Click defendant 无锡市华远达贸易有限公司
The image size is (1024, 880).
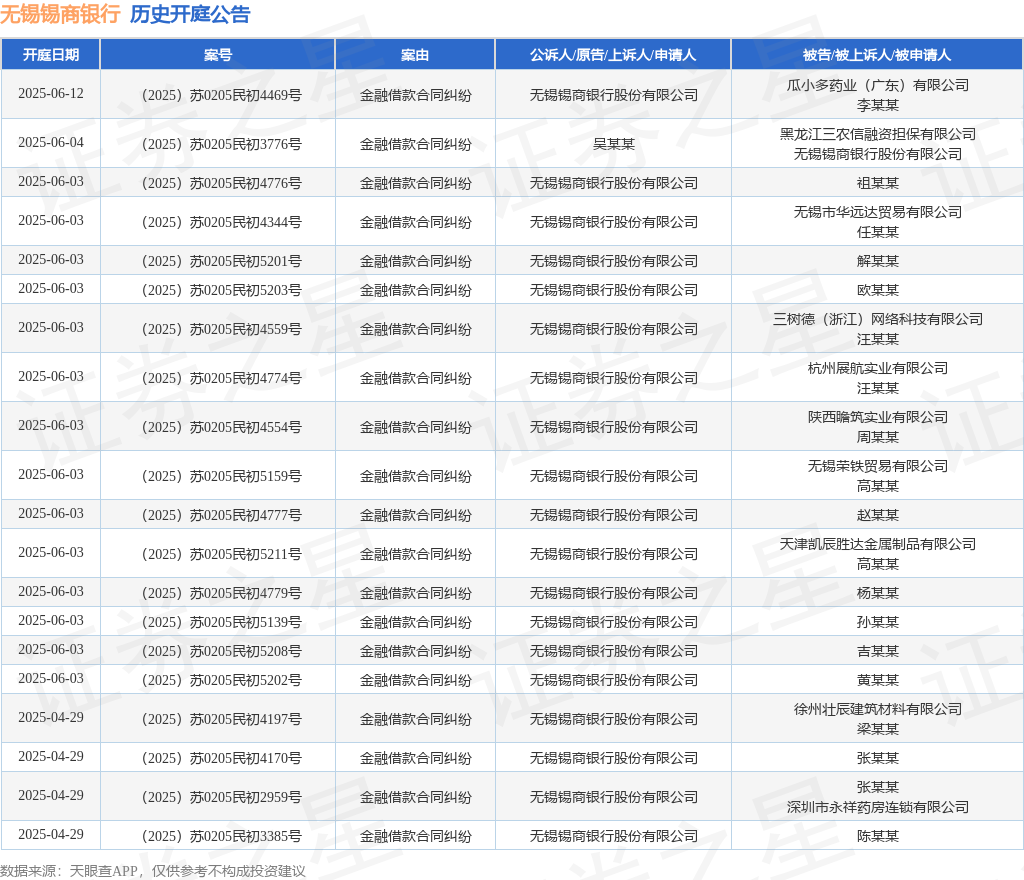click(x=877, y=212)
